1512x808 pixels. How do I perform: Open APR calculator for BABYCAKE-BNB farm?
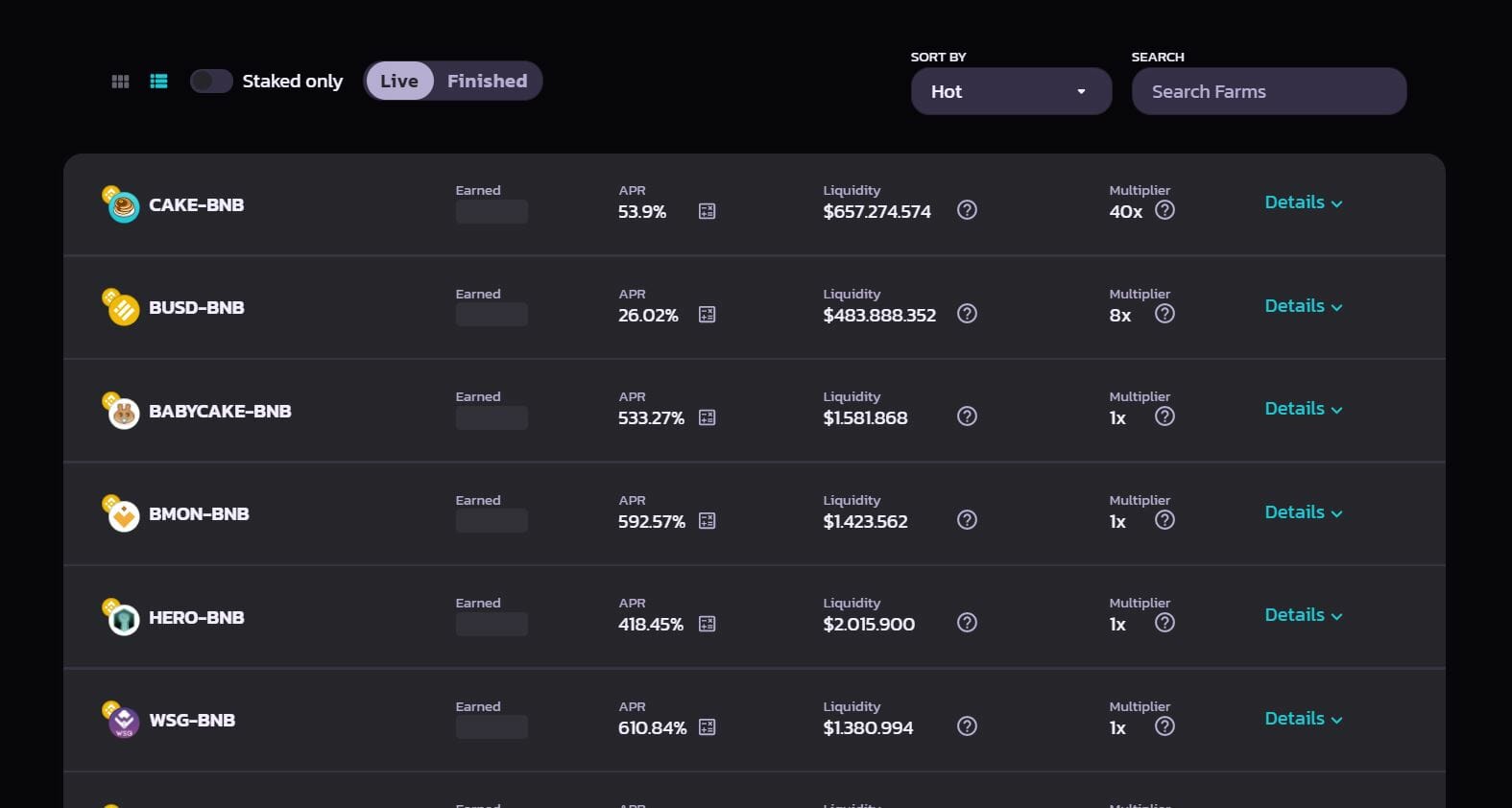tap(708, 417)
